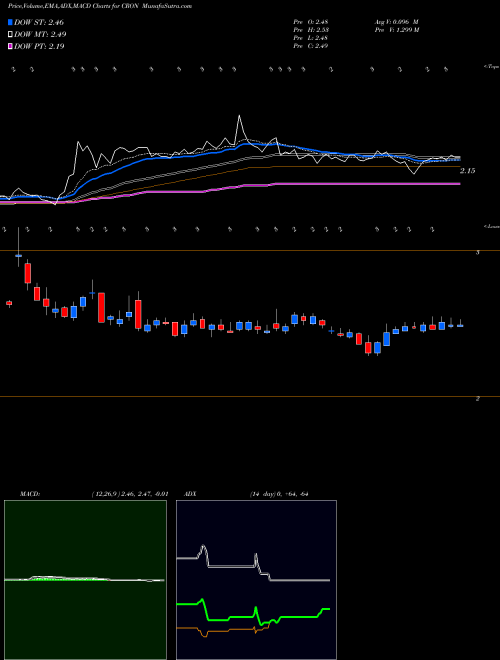Click the '3' price axis label

(x=477, y=253)
